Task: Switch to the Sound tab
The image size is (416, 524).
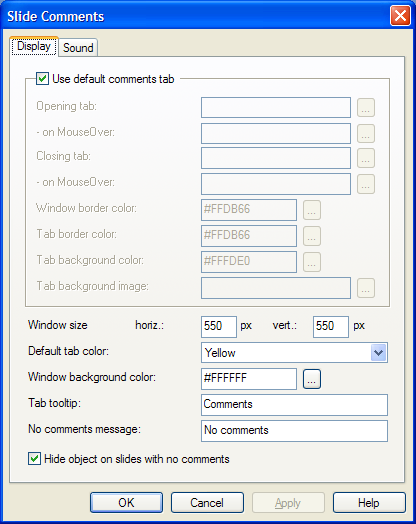Action: pos(78,47)
